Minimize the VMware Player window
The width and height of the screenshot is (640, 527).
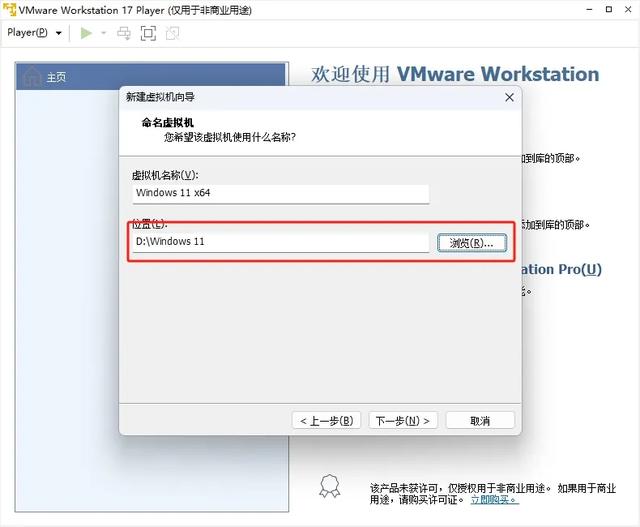point(589,9)
